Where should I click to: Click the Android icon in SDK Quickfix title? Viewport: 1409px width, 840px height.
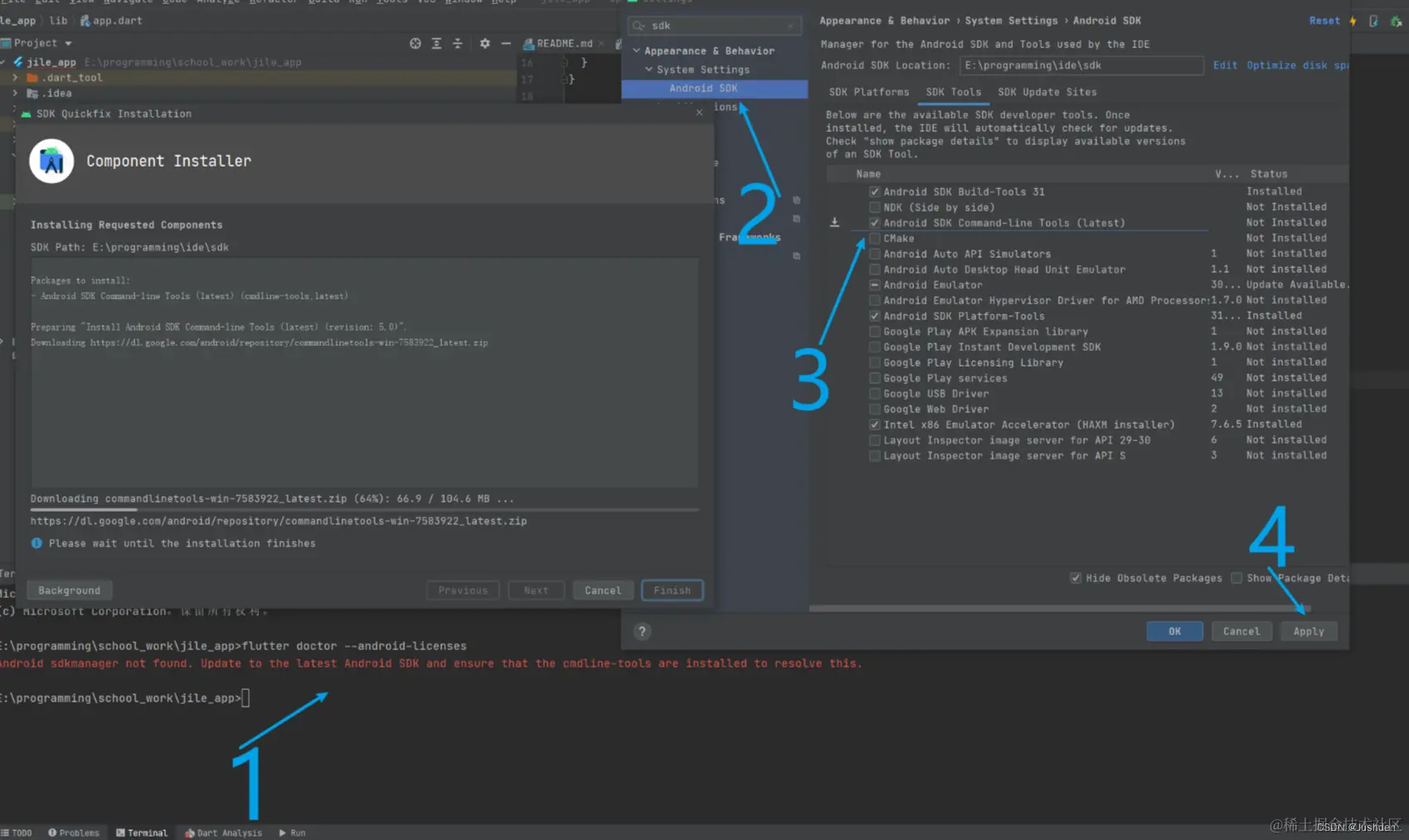tap(27, 114)
